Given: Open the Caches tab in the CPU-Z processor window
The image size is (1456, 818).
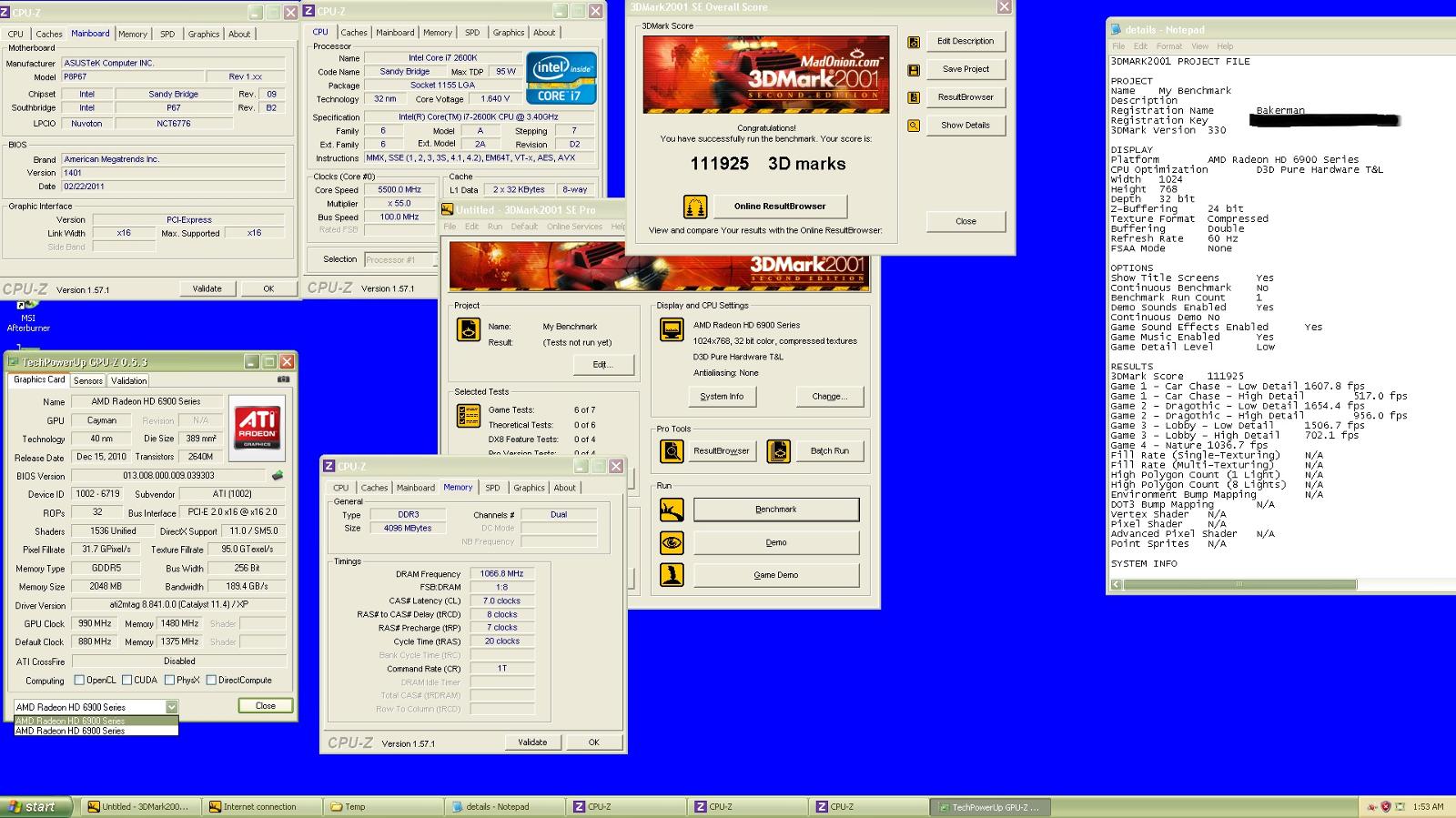Looking at the screenshot, I should pyautogui.click(x=354, y=33).
